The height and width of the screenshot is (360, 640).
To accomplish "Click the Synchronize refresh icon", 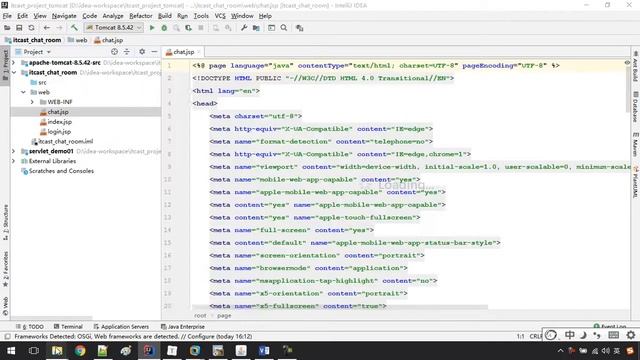I will tap(31, 28).
